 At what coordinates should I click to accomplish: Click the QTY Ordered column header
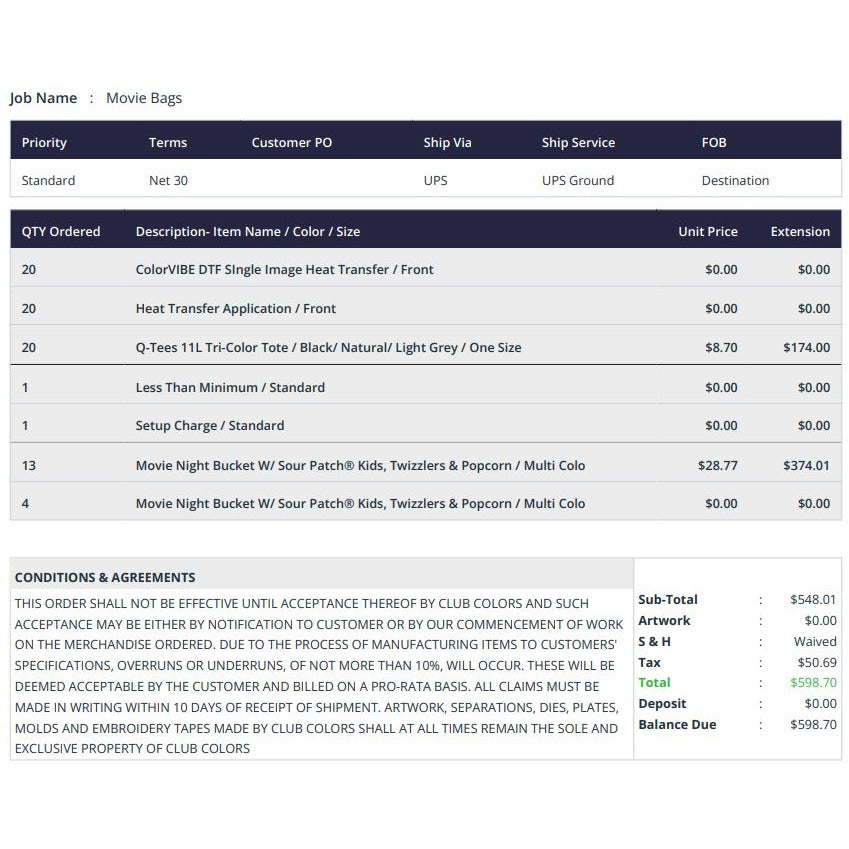(61, 231)
